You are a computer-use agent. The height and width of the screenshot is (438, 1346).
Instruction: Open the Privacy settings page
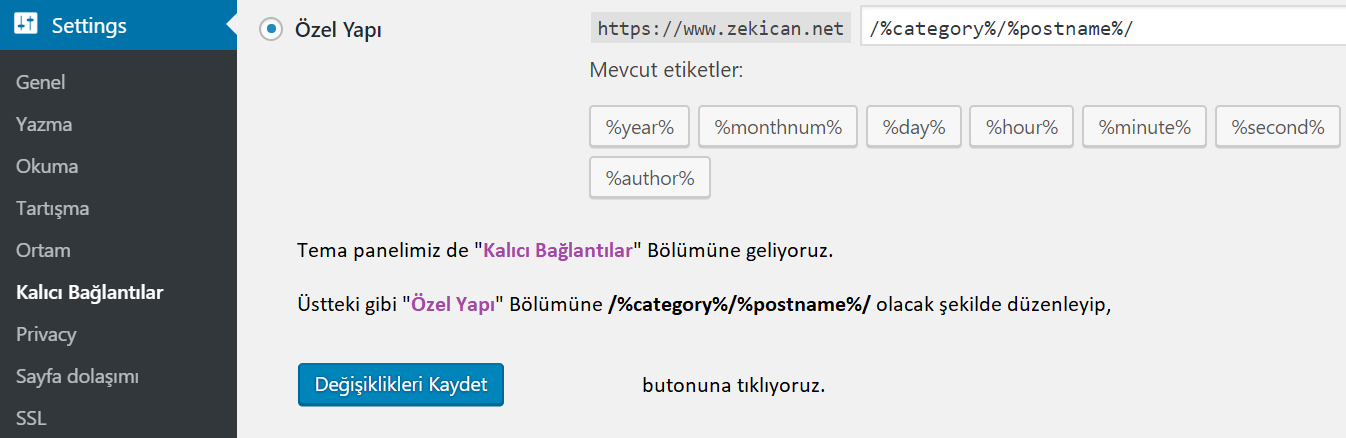(x=47, y=335)
